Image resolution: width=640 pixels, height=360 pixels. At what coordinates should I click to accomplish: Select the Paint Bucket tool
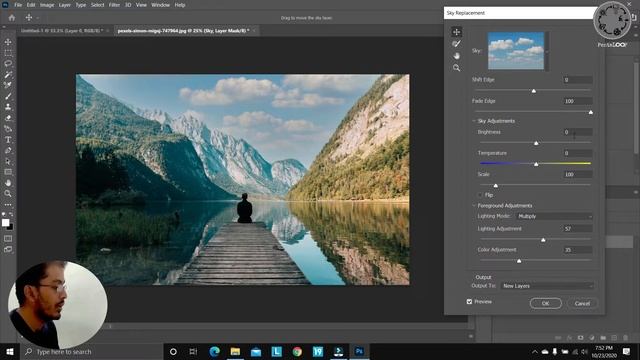coord(8,129)
